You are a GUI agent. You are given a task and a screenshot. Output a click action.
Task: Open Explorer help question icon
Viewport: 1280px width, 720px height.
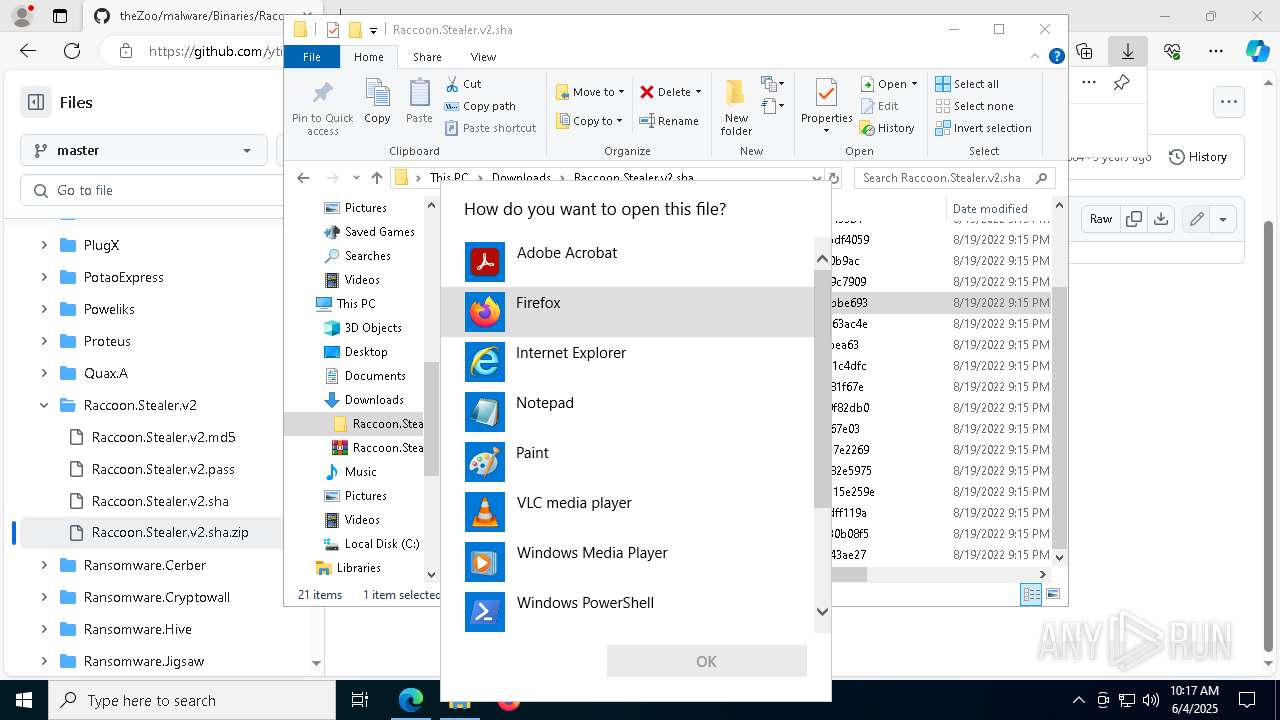point(1056,57)
